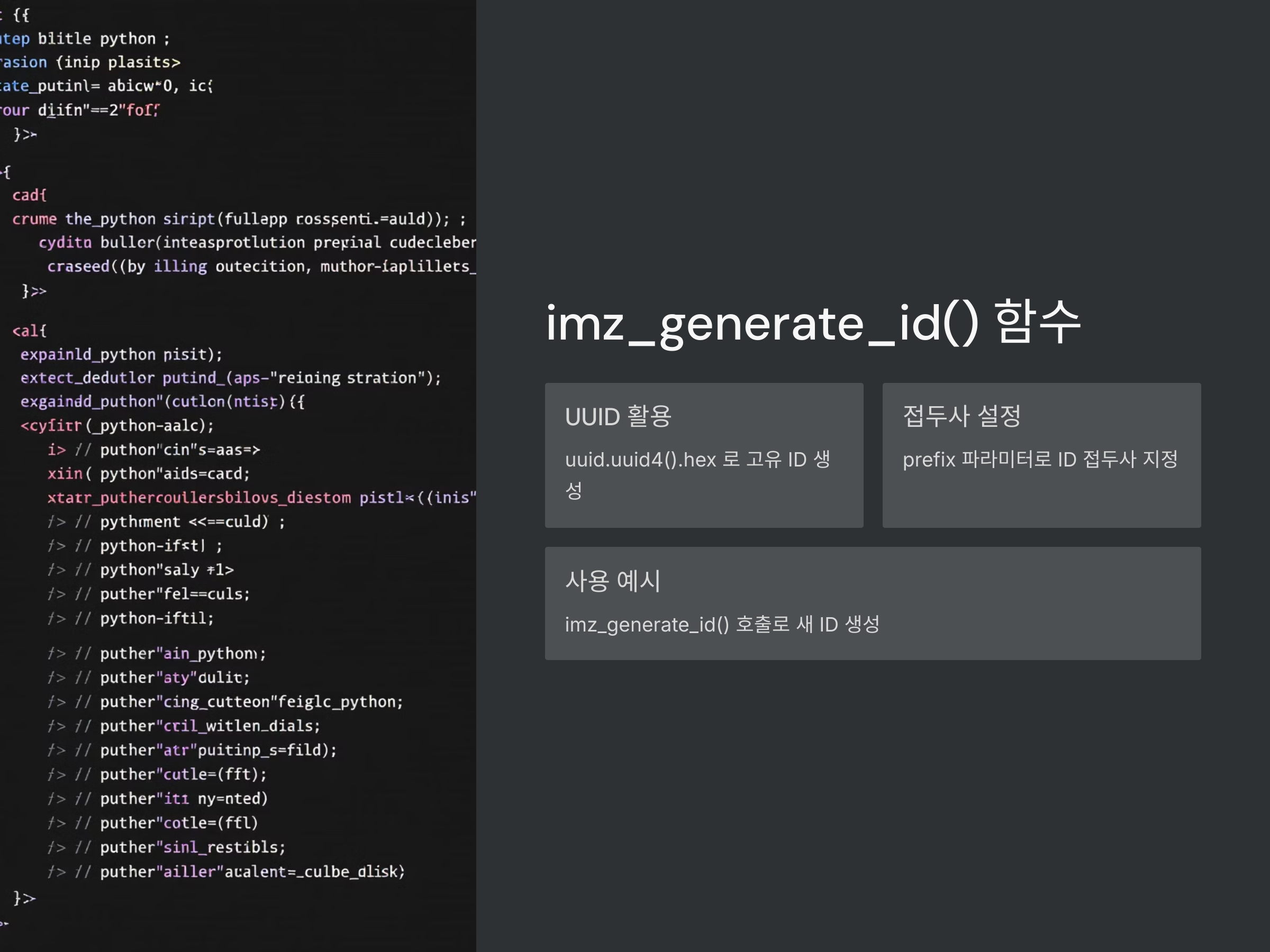Click the 'puther"sinl_restibls;' comment line

[192, 848]
